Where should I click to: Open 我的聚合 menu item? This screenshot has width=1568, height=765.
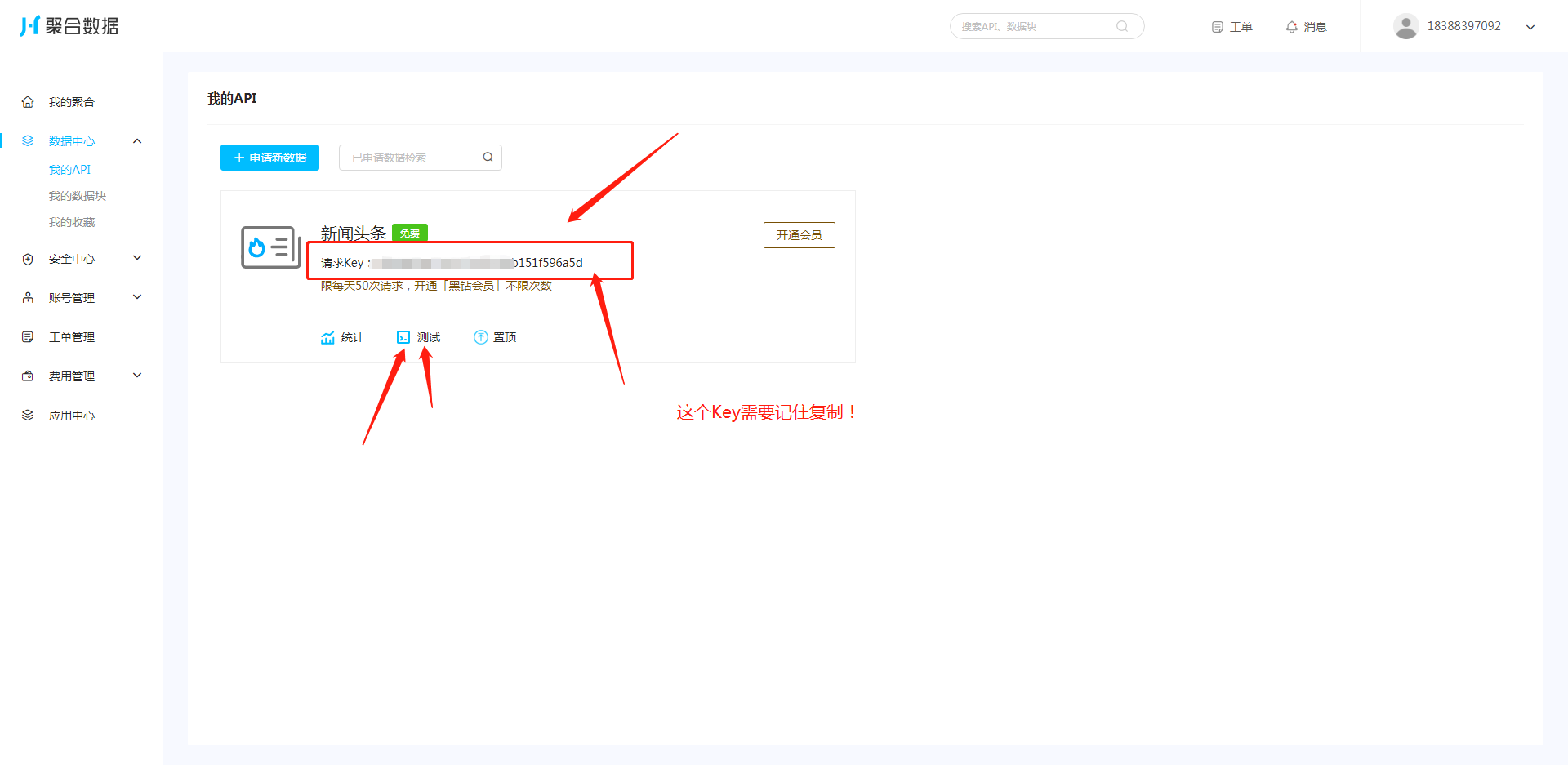click(72, 102)
